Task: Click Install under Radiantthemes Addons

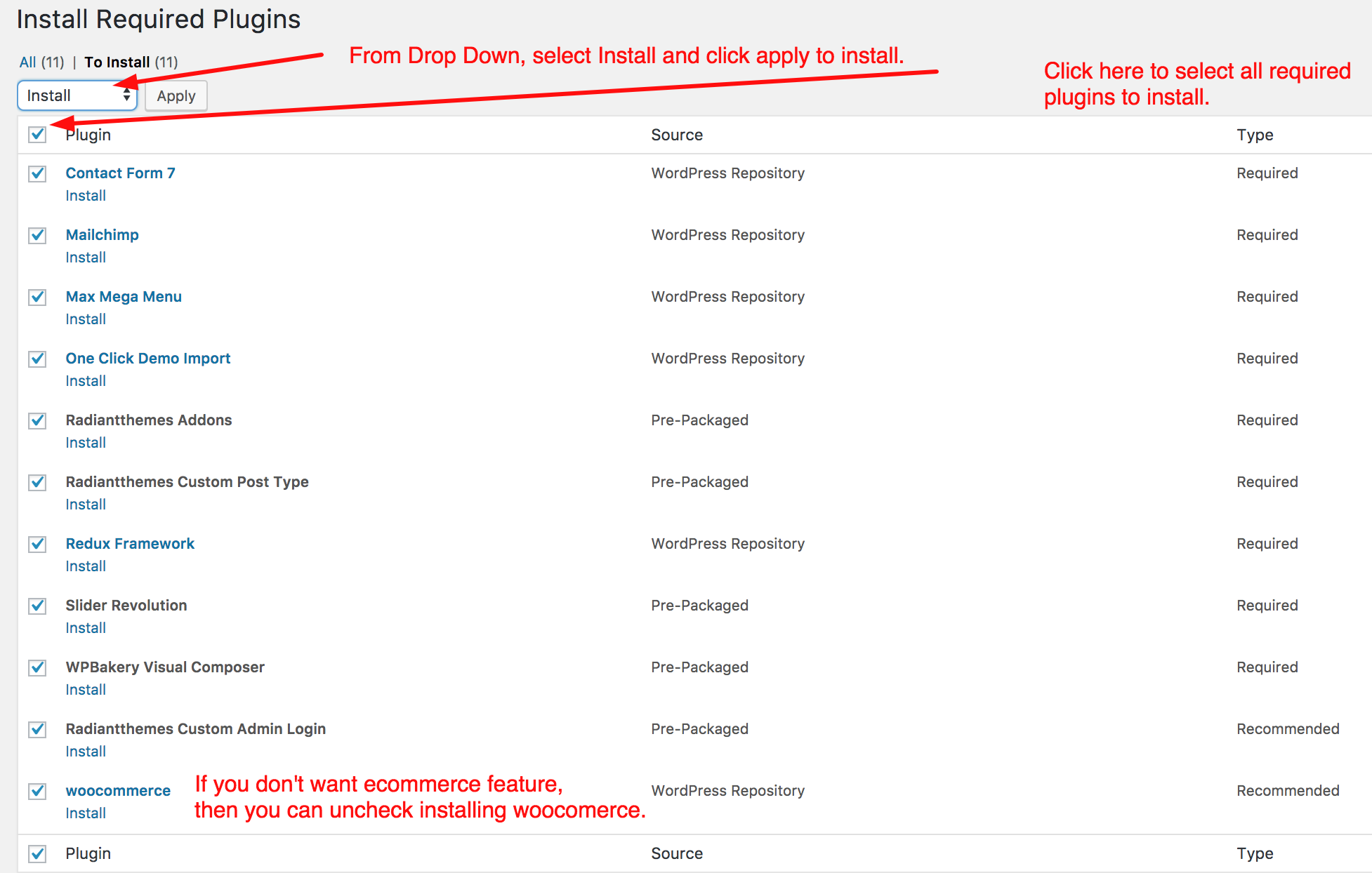Action: point(86,443)
